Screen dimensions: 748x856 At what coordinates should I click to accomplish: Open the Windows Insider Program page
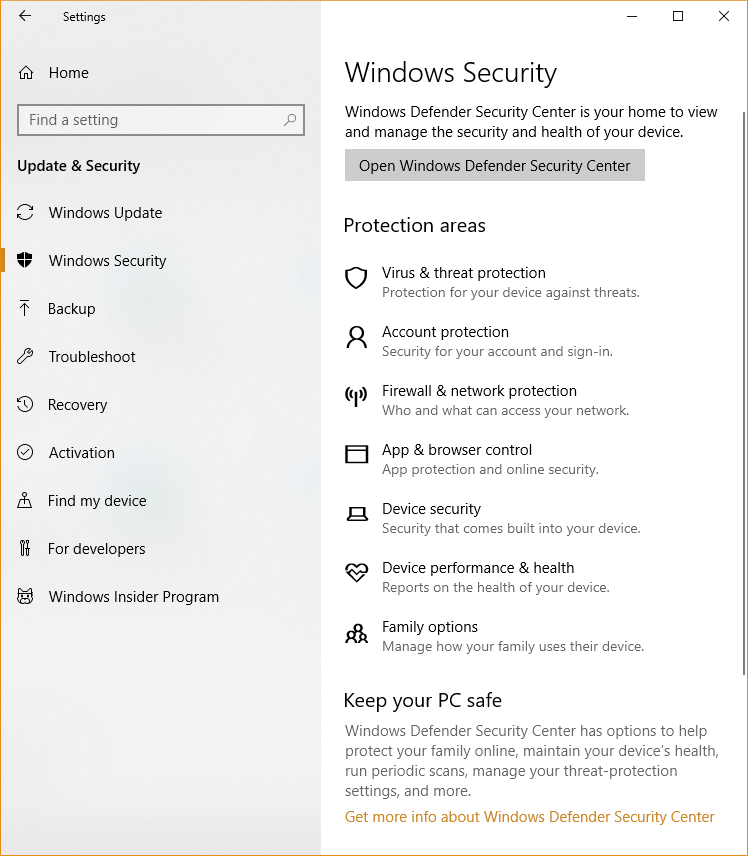[x=133, y=597]
